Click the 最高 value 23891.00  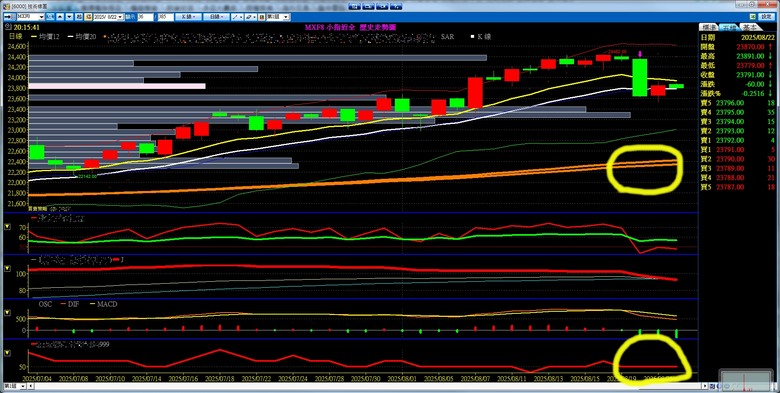point(750,56)
